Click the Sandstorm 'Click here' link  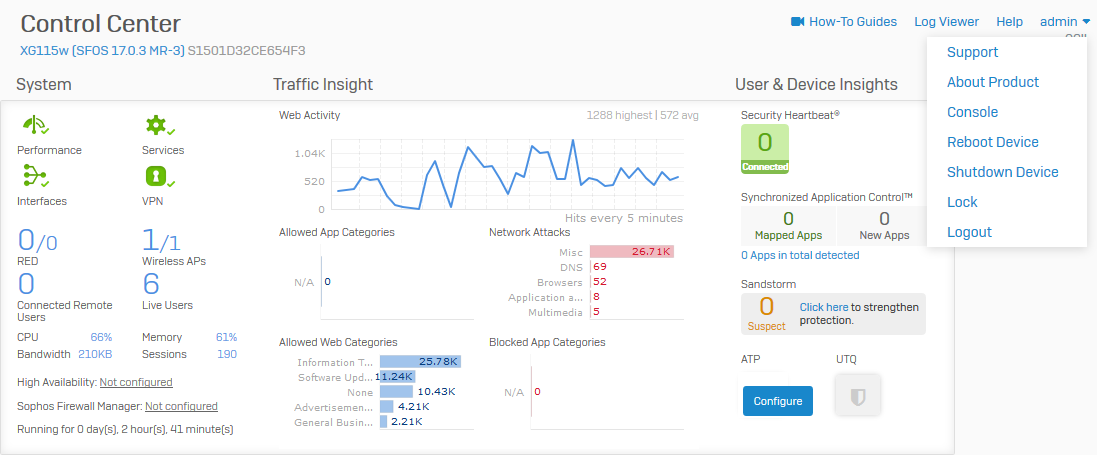pyautogui.click(x=824, y=307)
